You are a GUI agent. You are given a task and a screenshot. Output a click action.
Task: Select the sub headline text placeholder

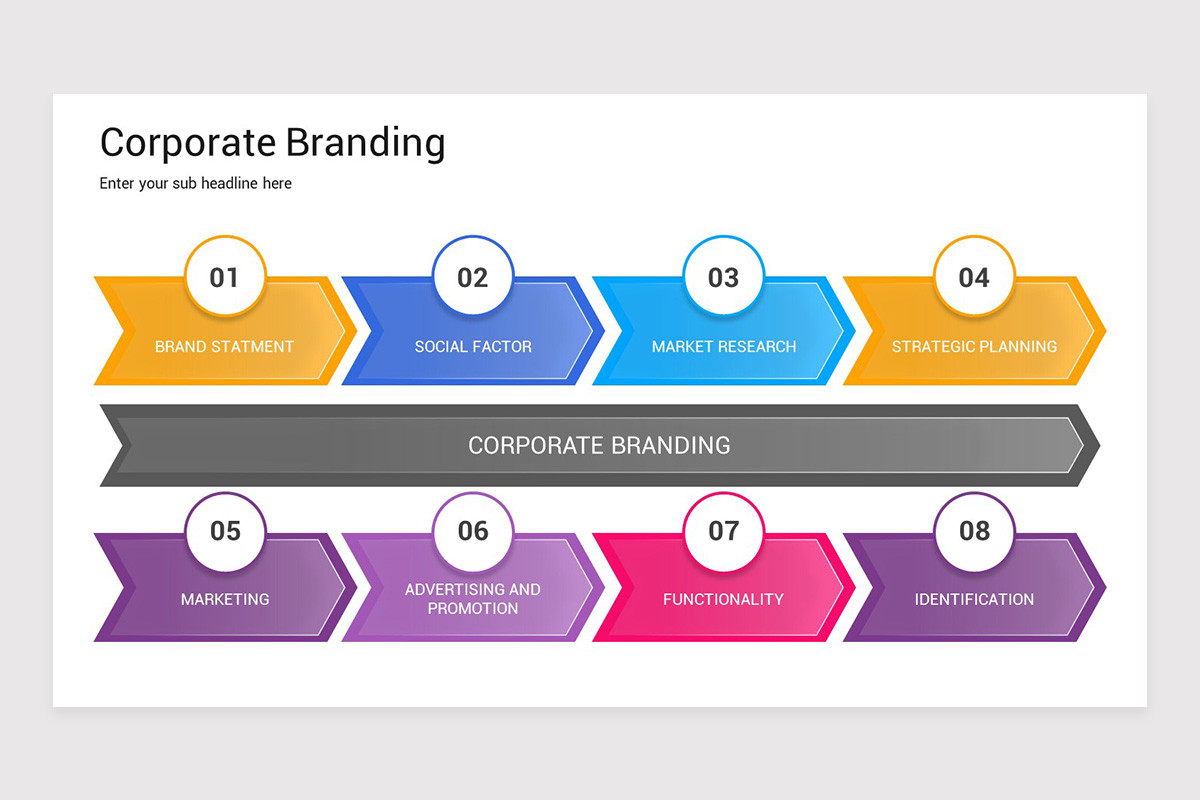[x=196, y=184]
